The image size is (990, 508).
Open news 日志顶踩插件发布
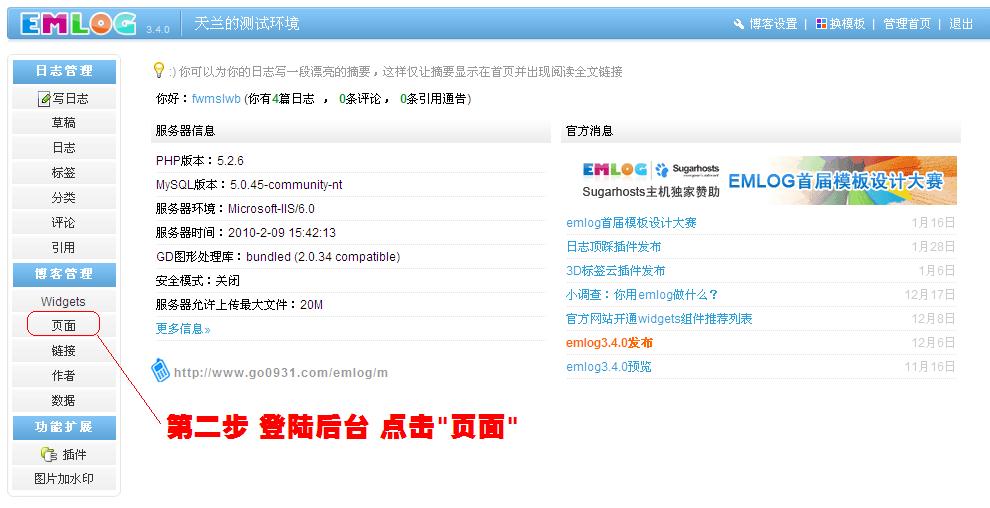[x=614, y=247]
